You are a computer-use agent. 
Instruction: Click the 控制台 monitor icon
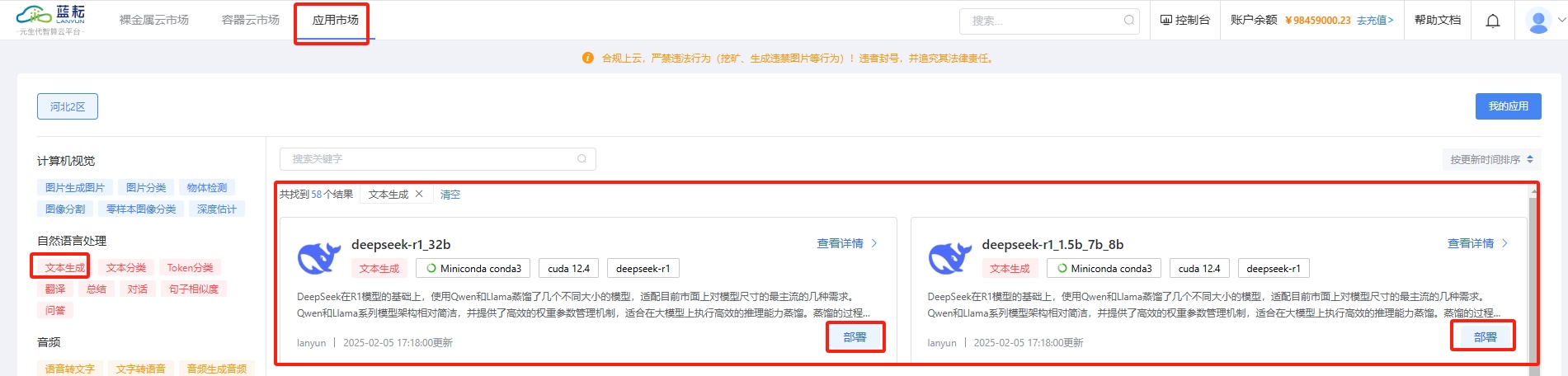[1166, 20]
